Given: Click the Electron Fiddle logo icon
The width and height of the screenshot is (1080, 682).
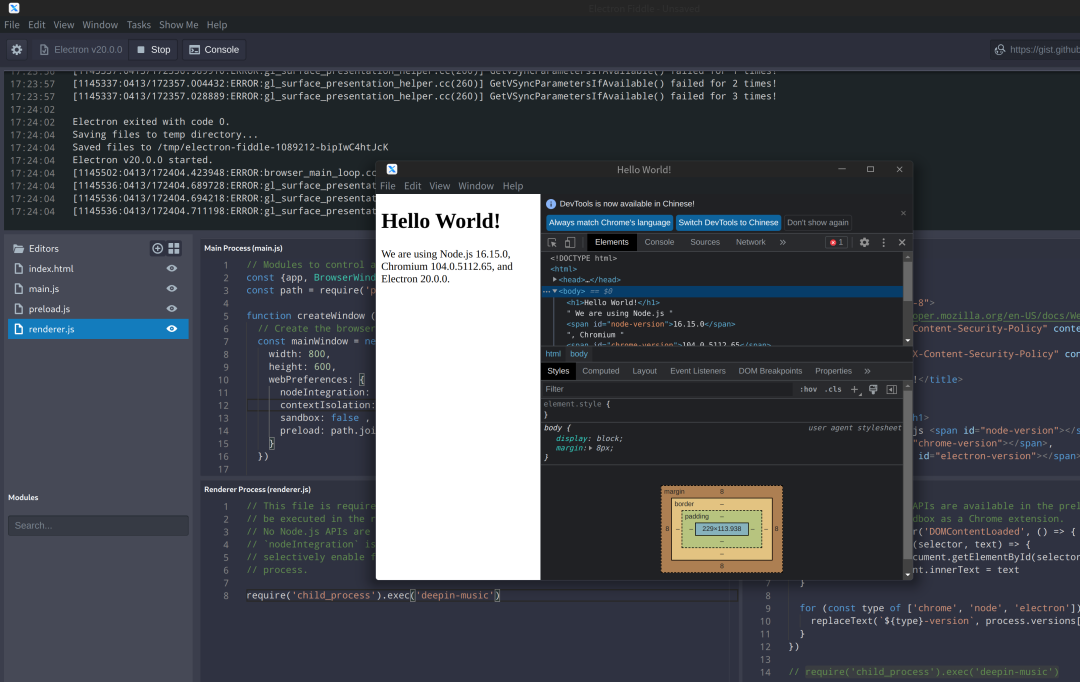Looking at the screenshot, I should tap(14, 8).
